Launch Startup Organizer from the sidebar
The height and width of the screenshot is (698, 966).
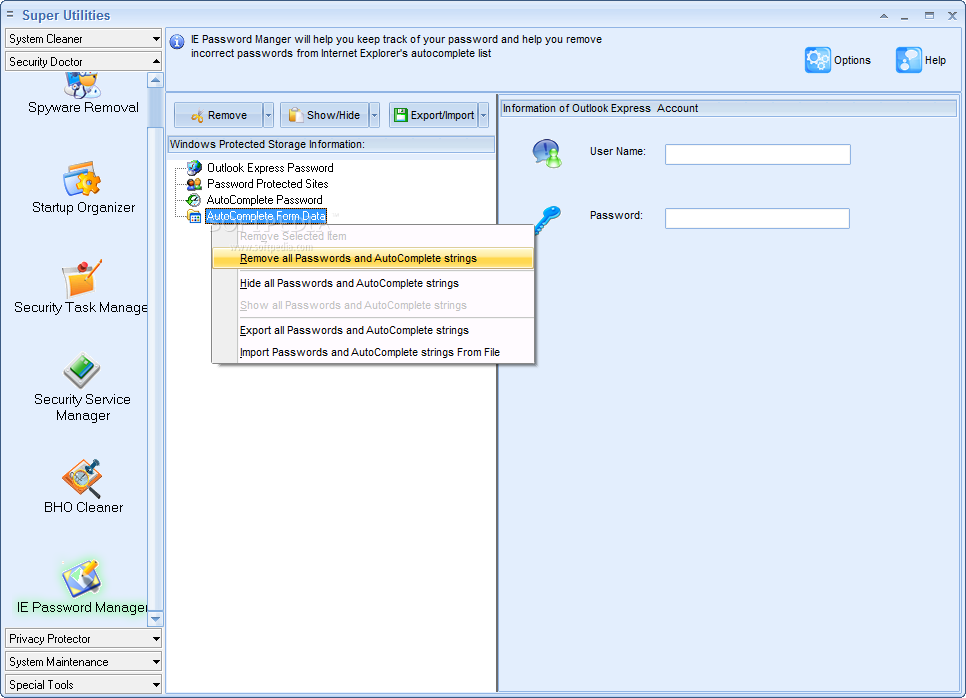point(82,179)
